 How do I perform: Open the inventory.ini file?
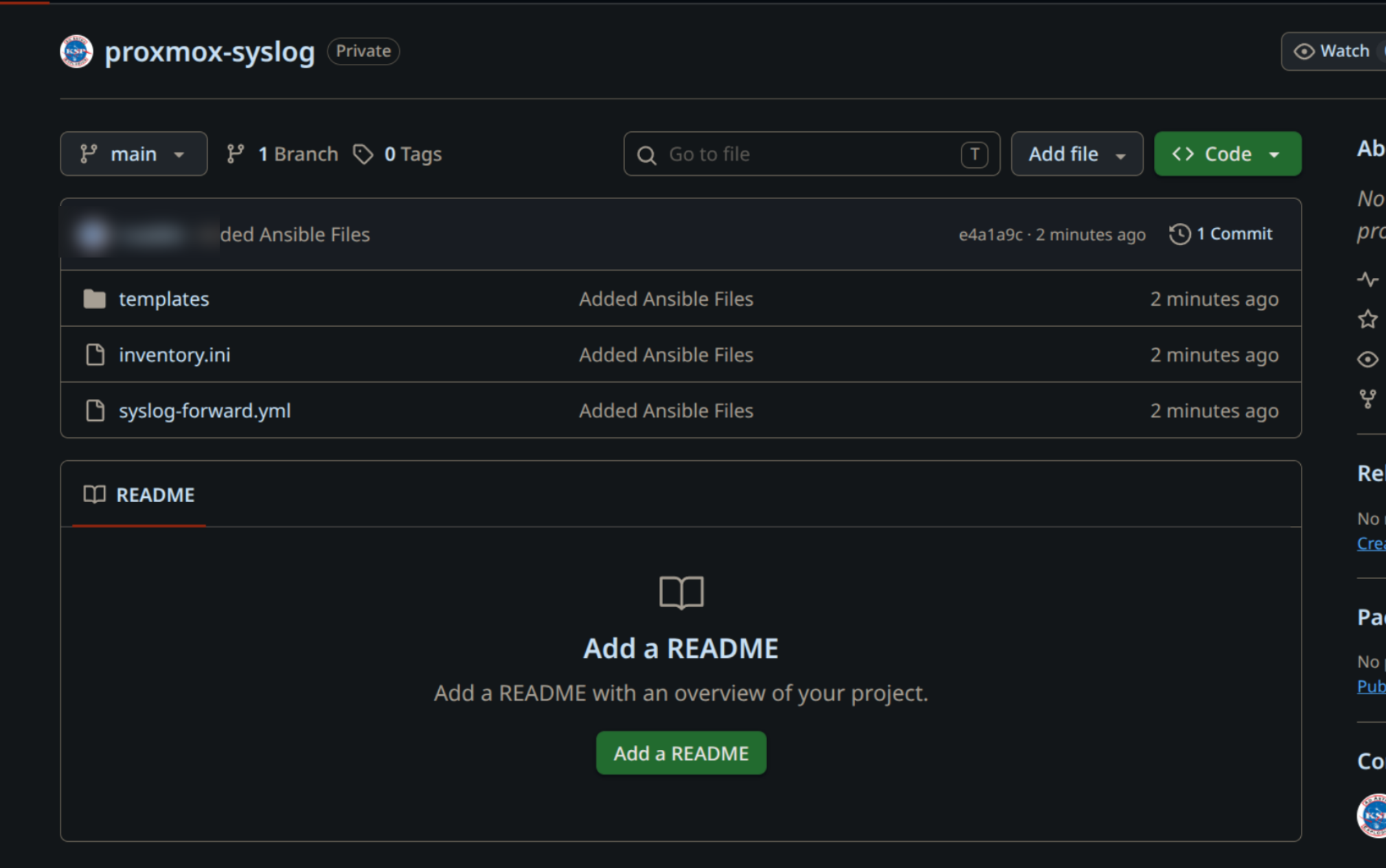174,355
